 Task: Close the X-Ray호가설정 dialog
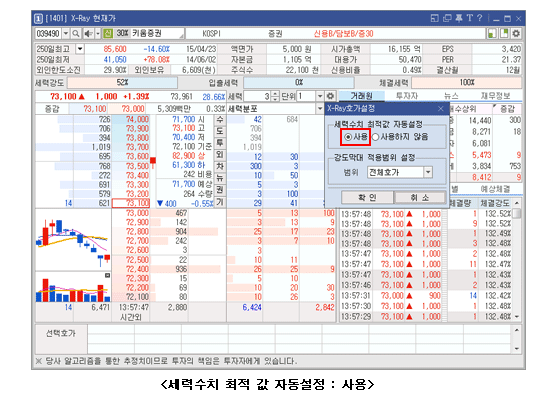click(x=440, y=109)
